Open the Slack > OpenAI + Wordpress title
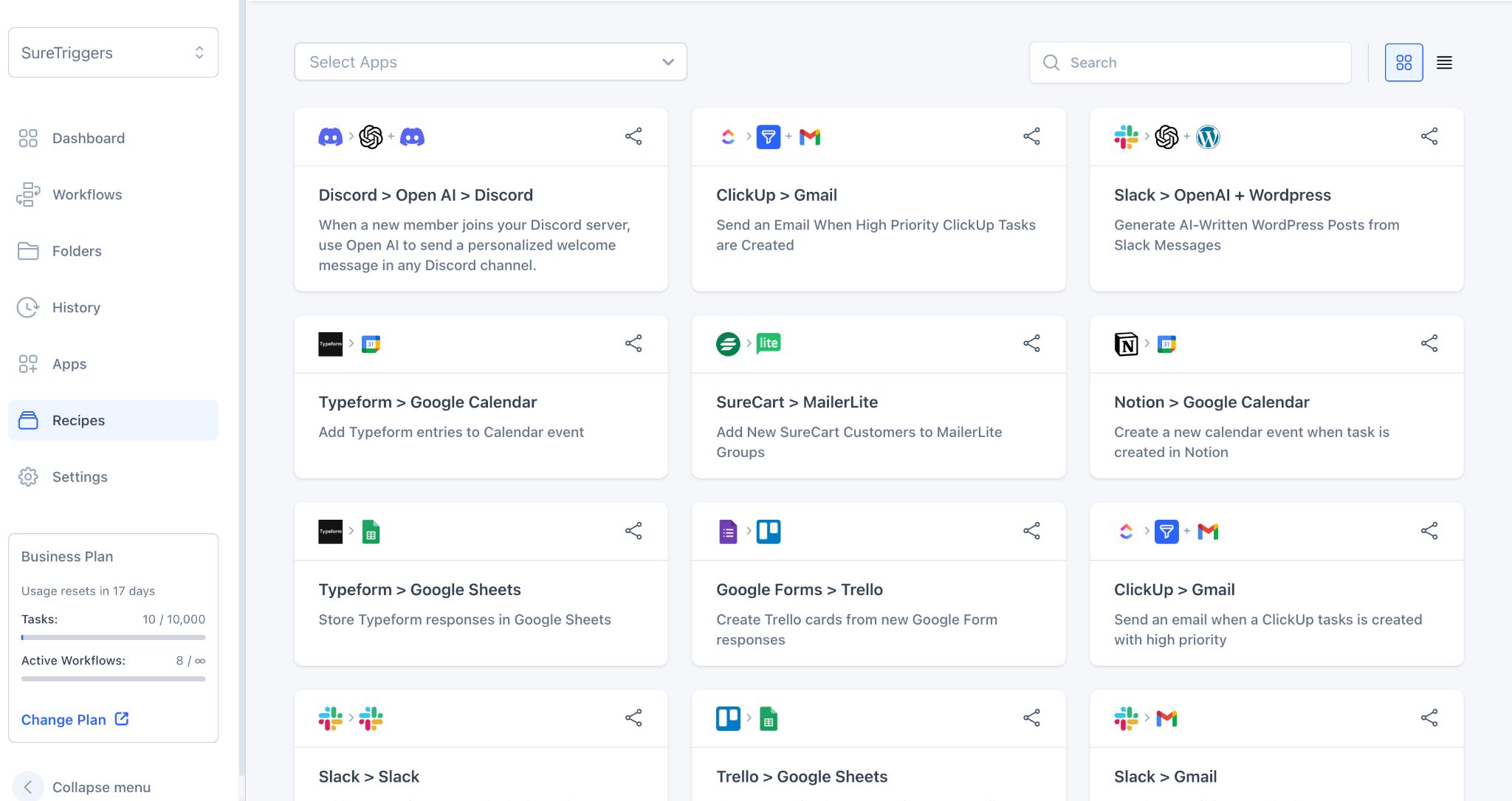Viewport: 1512px width, 801px height. tap(1222, 195)
